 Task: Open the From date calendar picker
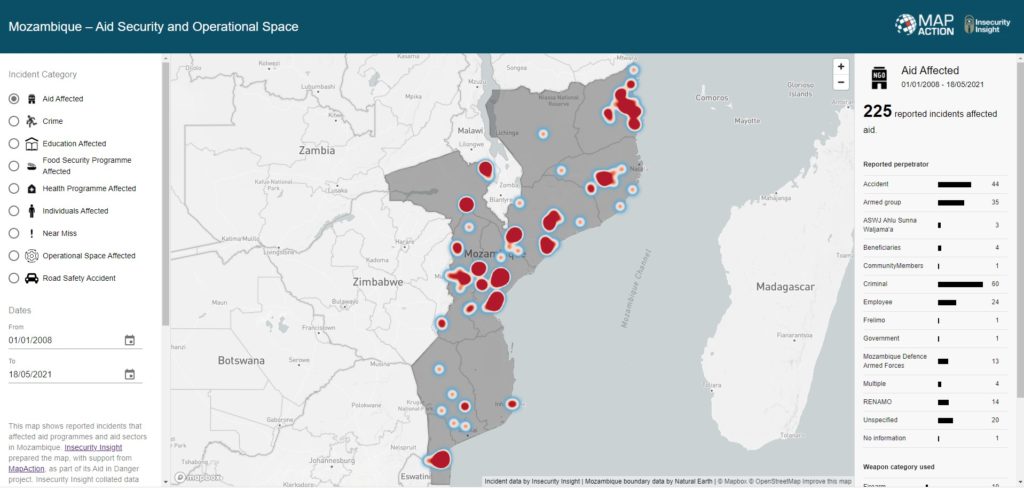(x=129, y=340)
